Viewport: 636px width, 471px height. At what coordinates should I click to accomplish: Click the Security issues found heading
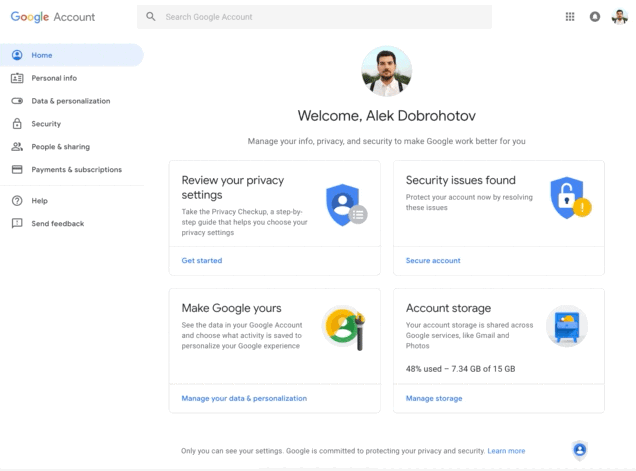click(460, 180)
